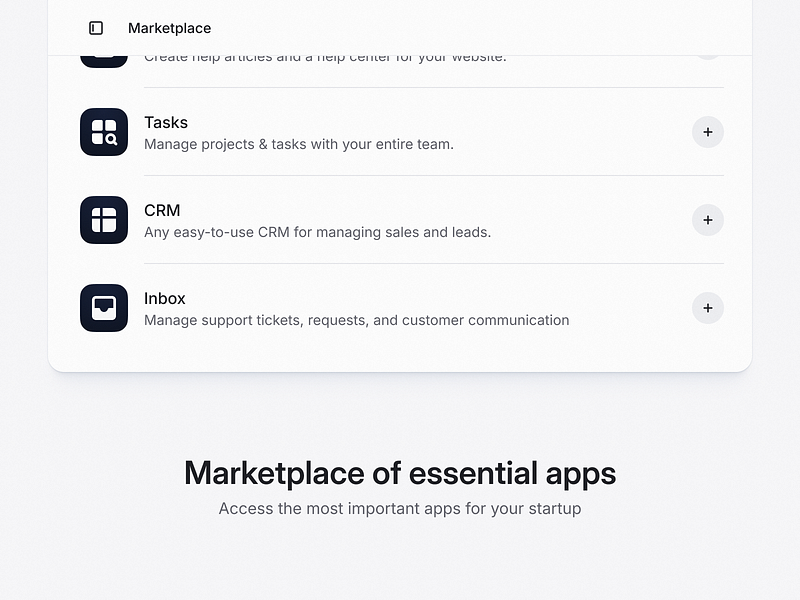Screen dimensions: 800x600
Task: Click the partially hidden help center app icon
Action: pyautogui.click(x=104, y=62)
